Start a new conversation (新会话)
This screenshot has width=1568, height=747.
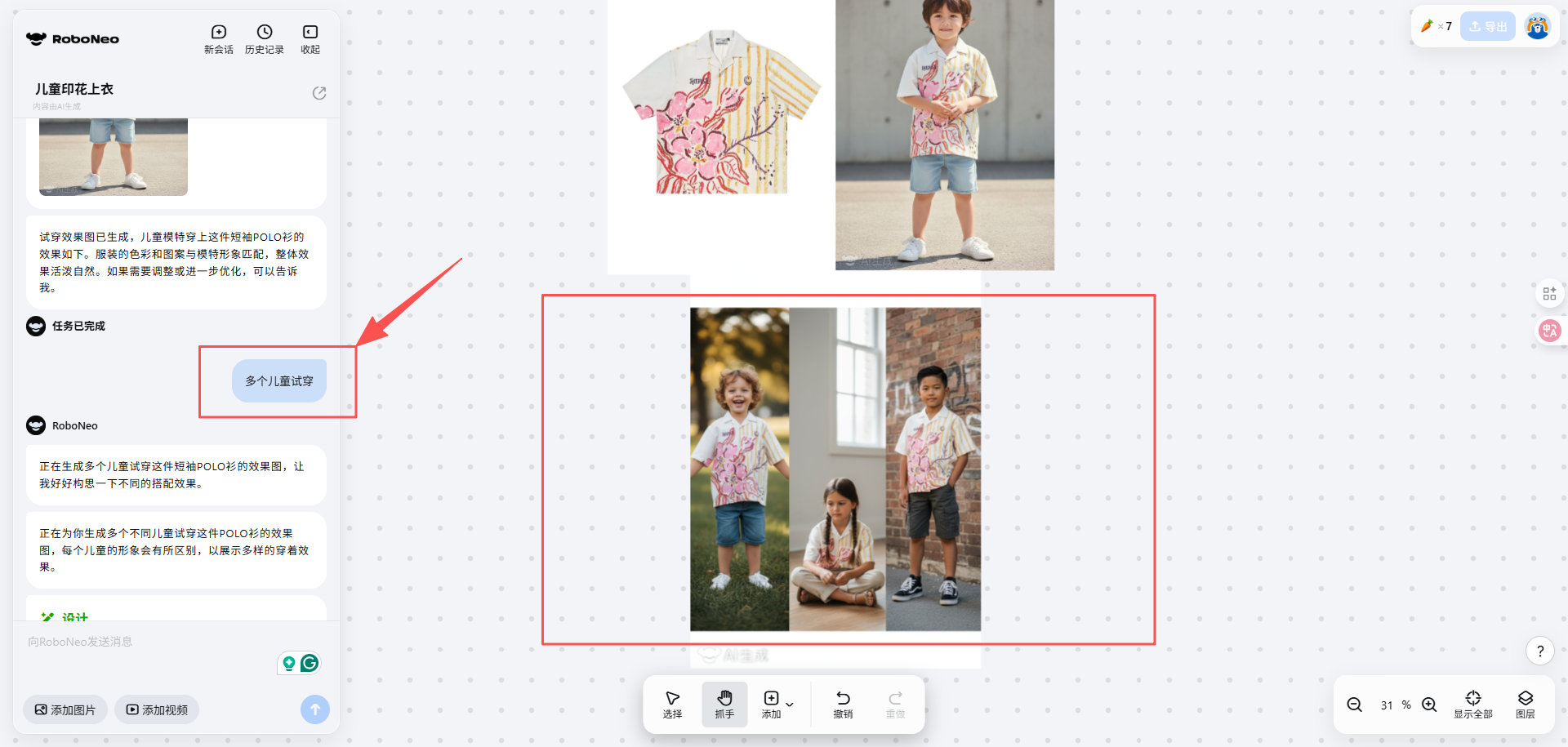pos(218,38)
